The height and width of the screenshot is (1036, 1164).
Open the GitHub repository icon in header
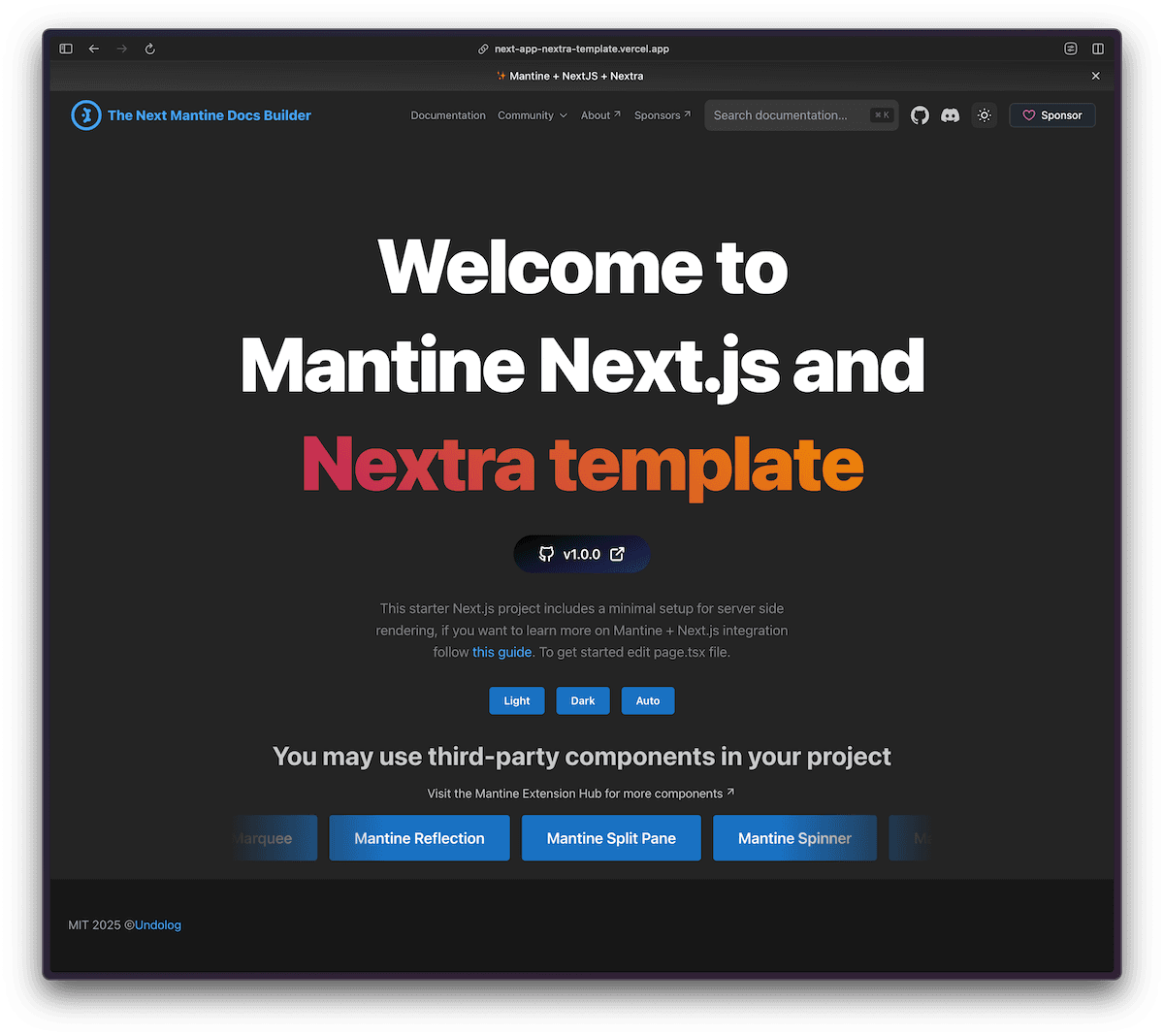pos(920,114)
